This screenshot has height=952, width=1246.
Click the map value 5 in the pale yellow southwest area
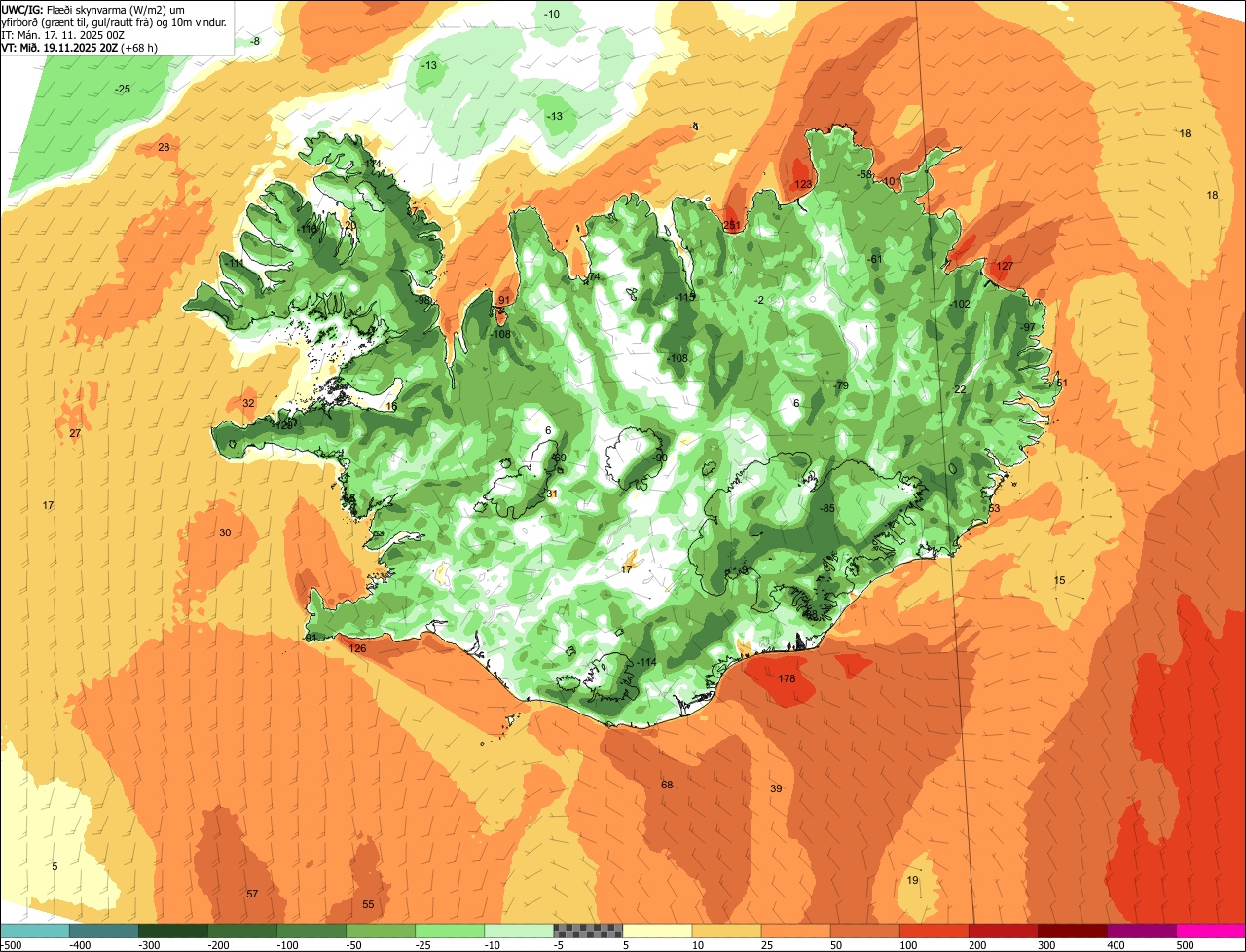(x=55, y=866)
